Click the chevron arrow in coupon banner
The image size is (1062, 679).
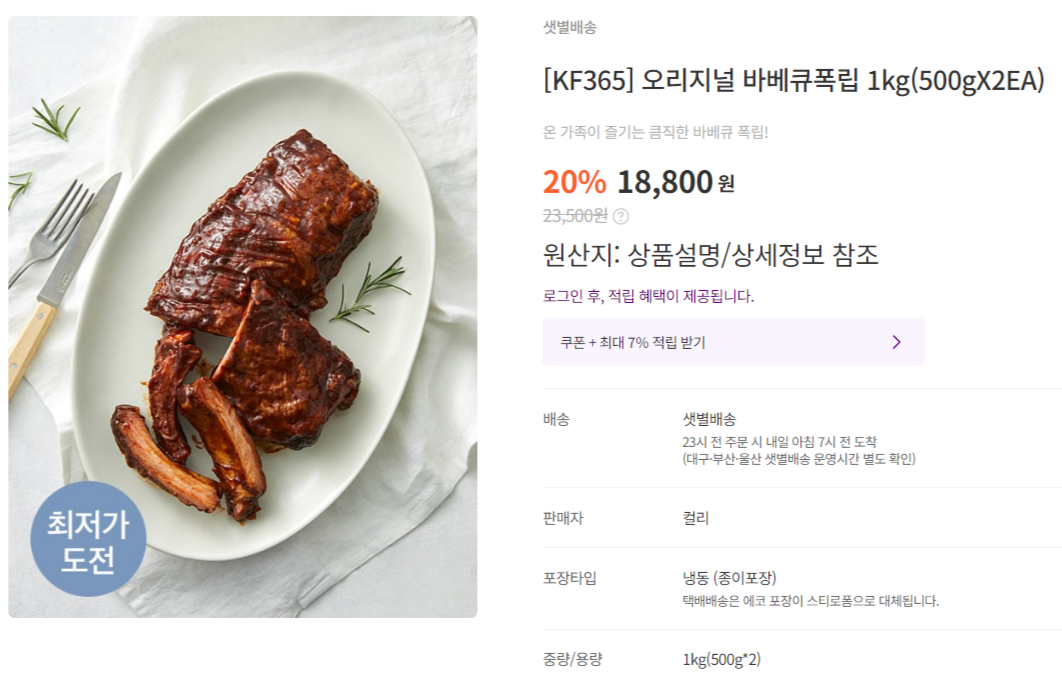point(896,342)
